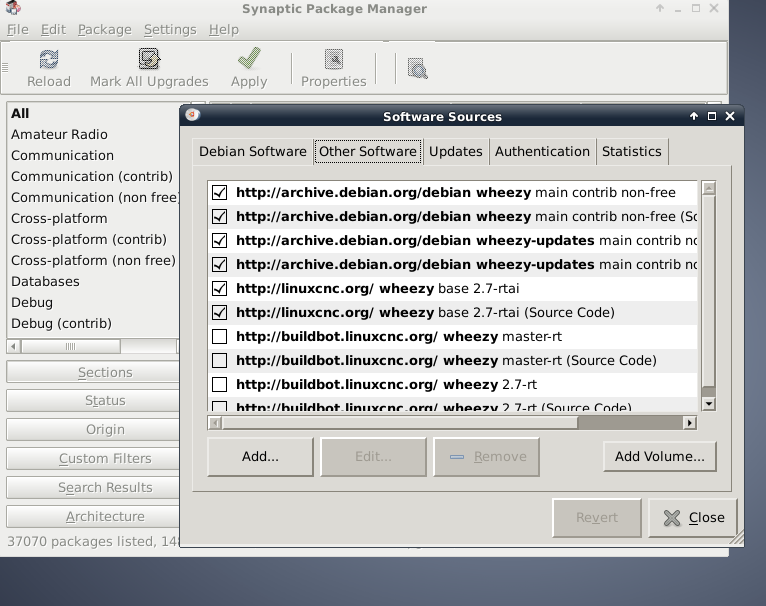The image size is (766, 606).
Task: Select Cross-platform (non free) section
Action: pos(94,260)
